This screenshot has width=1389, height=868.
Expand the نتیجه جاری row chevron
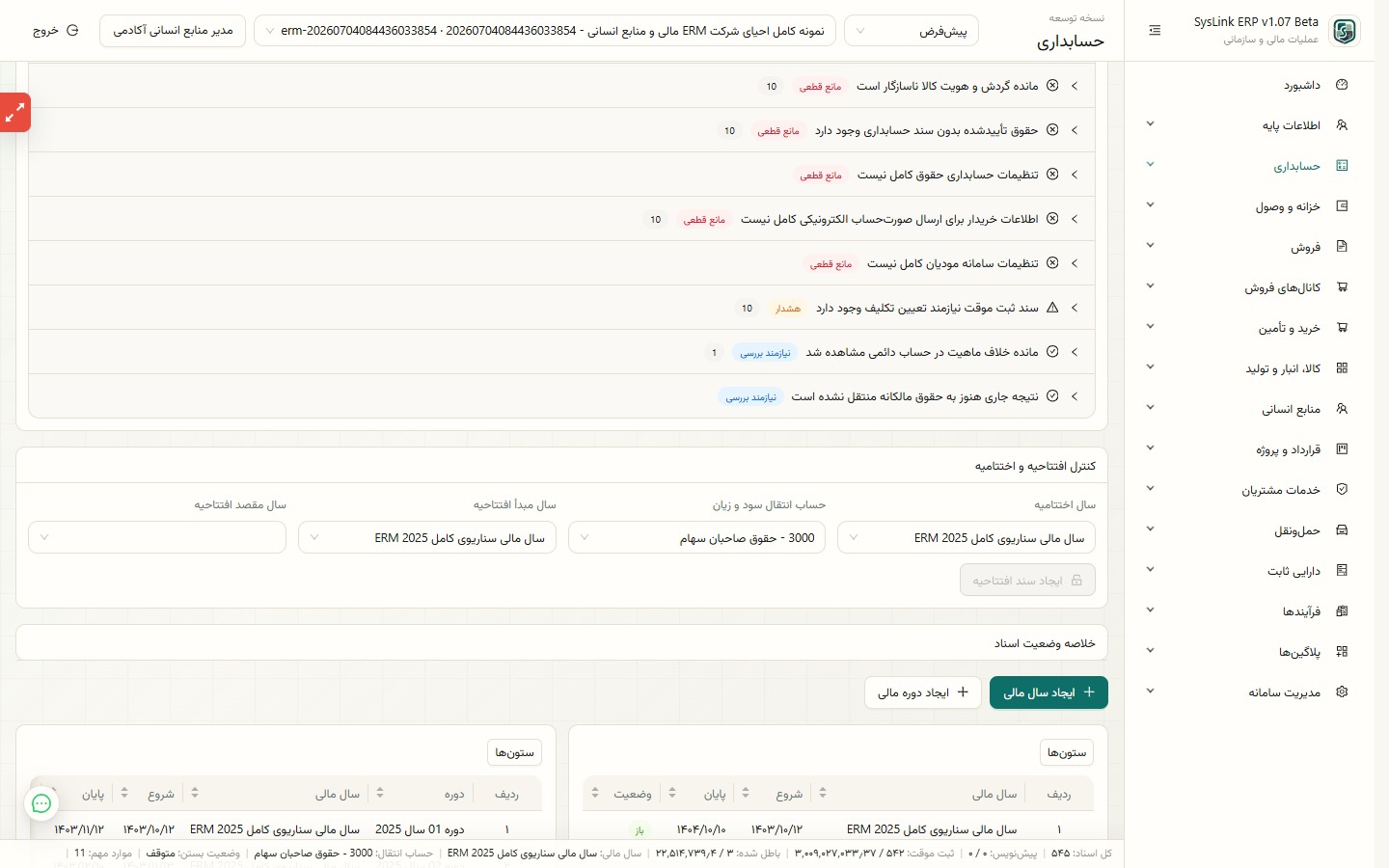(x=1075, y=396)
